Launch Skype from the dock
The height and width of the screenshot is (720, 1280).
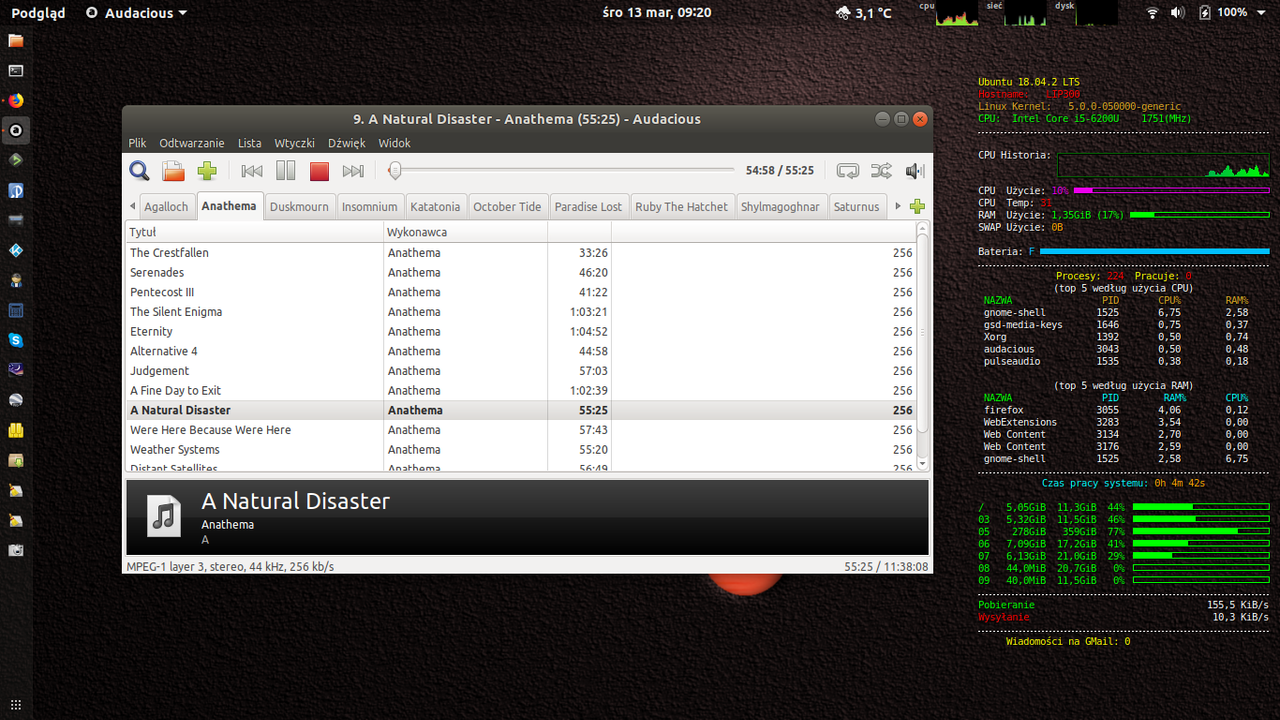15,340
